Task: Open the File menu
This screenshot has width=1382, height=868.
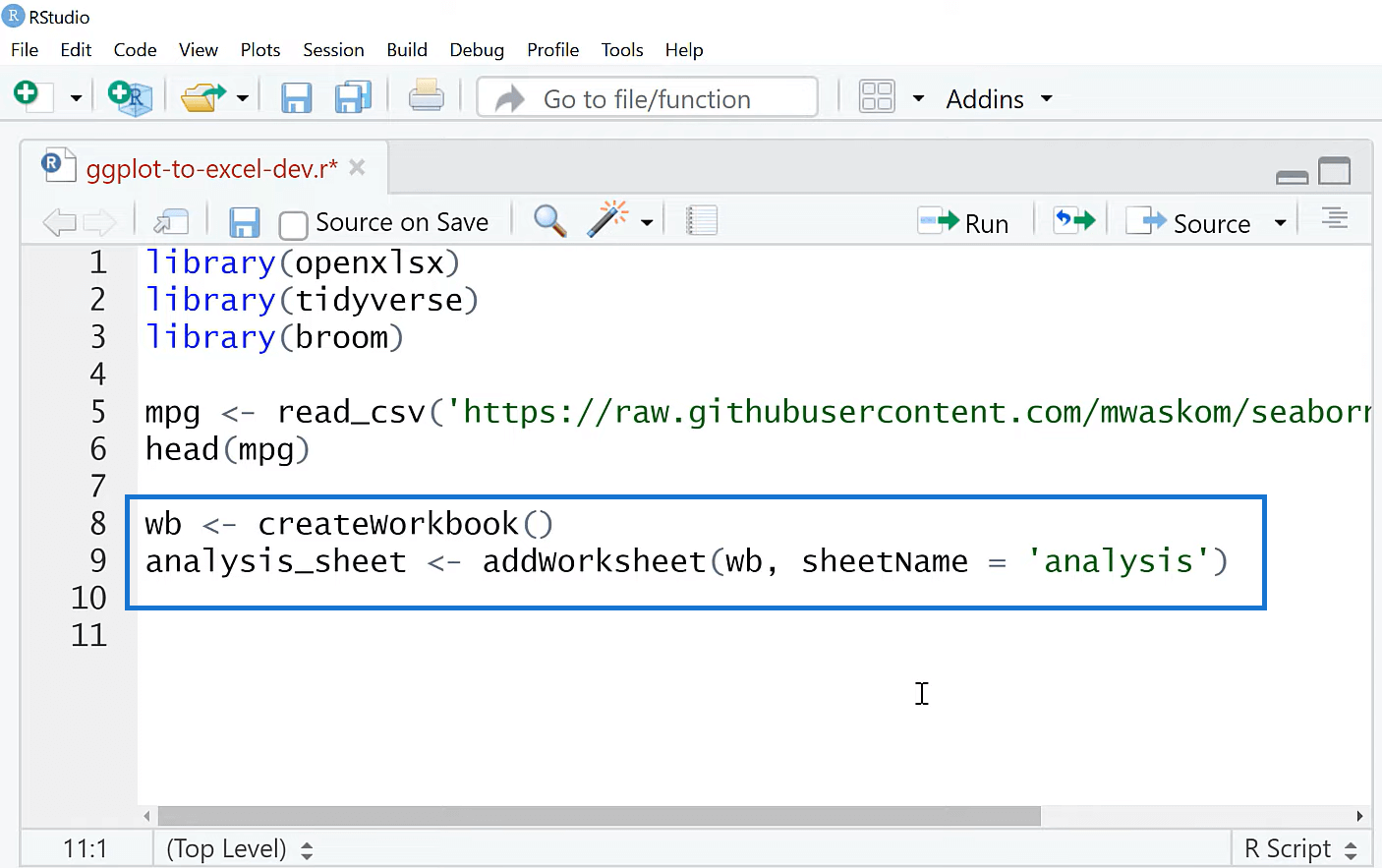Action: point(25,50)
